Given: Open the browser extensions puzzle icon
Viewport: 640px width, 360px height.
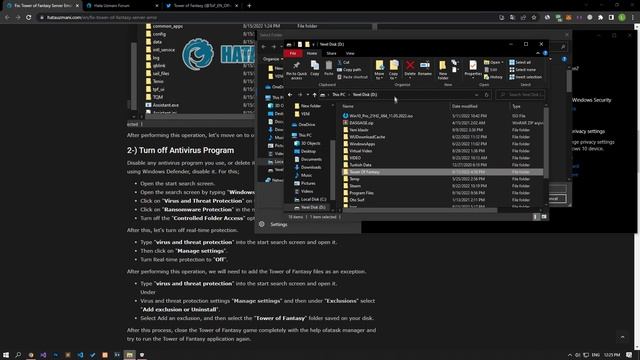Looking at the screenshot, I should 600,18.
